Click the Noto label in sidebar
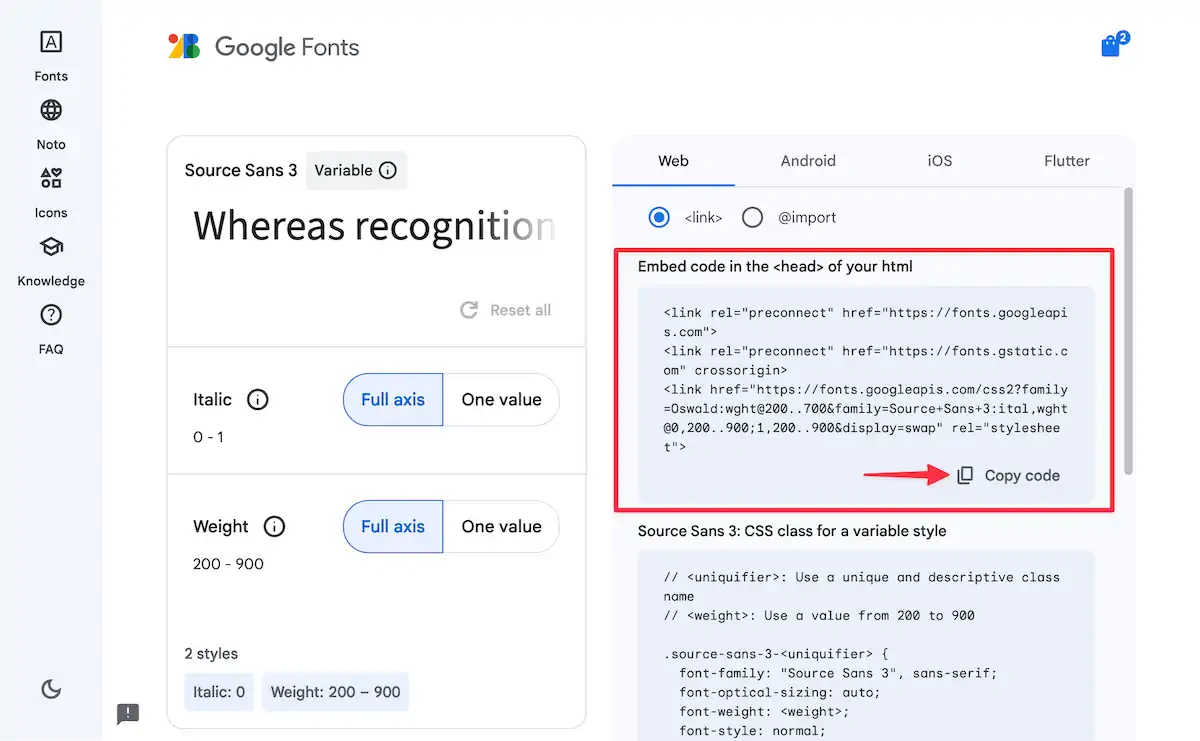This screenshot has width=1200, height=741. click(x=51, y=144)
